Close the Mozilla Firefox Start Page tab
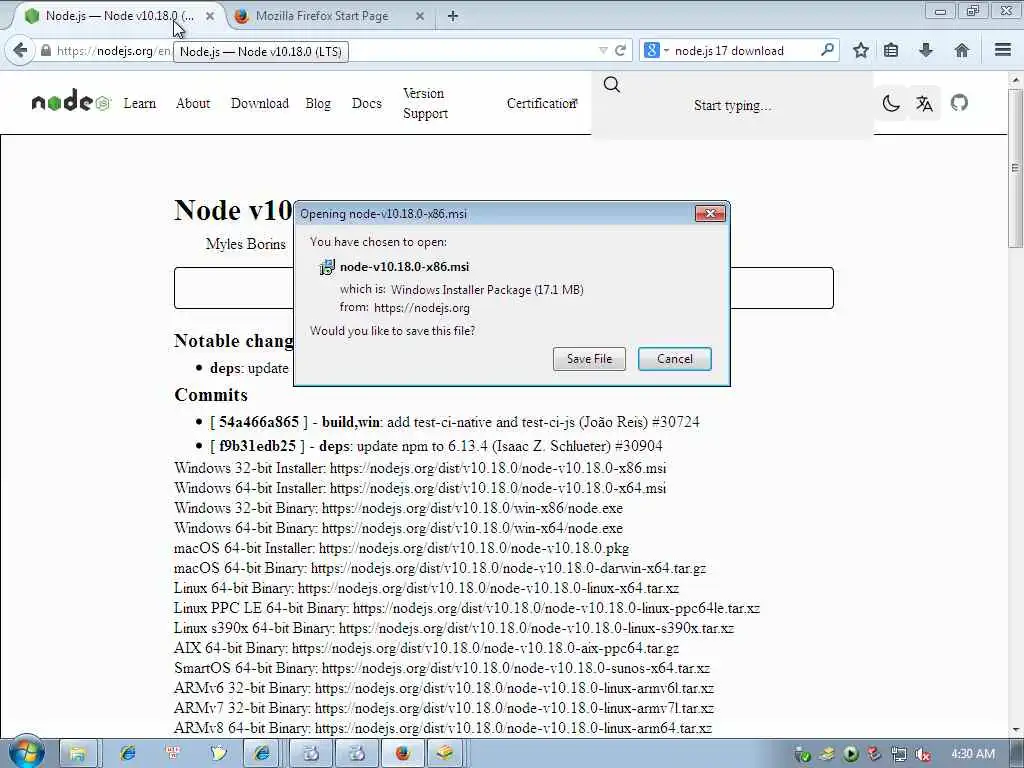Screen dimensions: 1024x768 coord(420,16)
